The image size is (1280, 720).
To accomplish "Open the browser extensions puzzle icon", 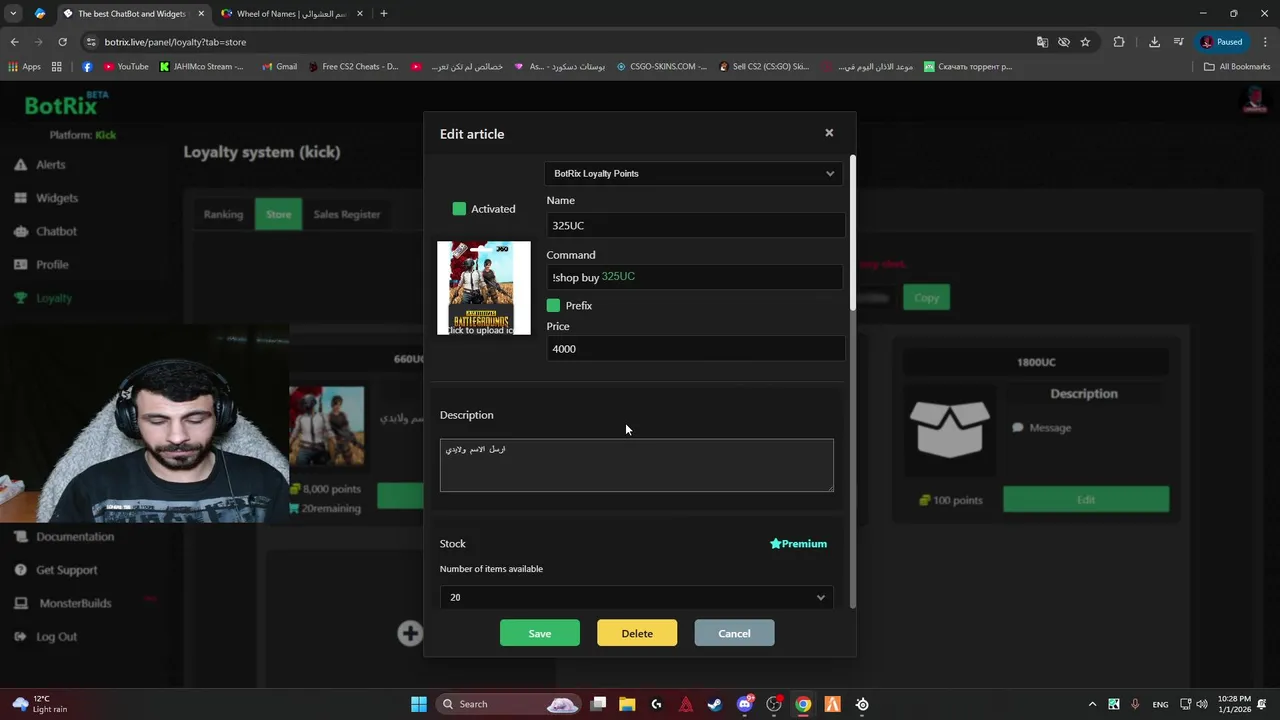I will (x=1119, y=42).
